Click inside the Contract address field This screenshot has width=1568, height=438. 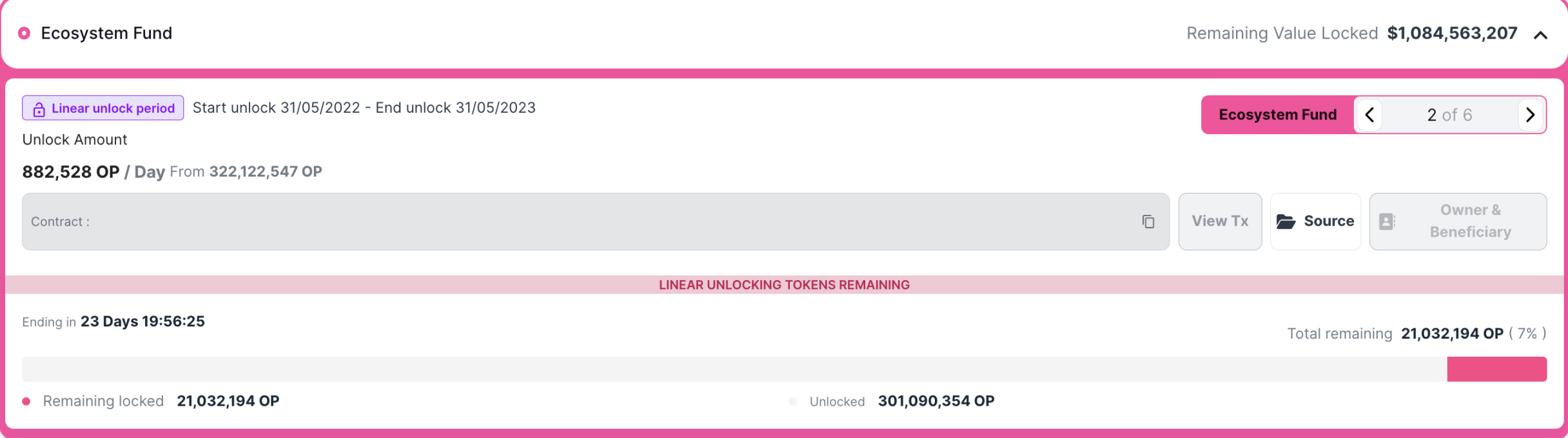pos(596,221)
